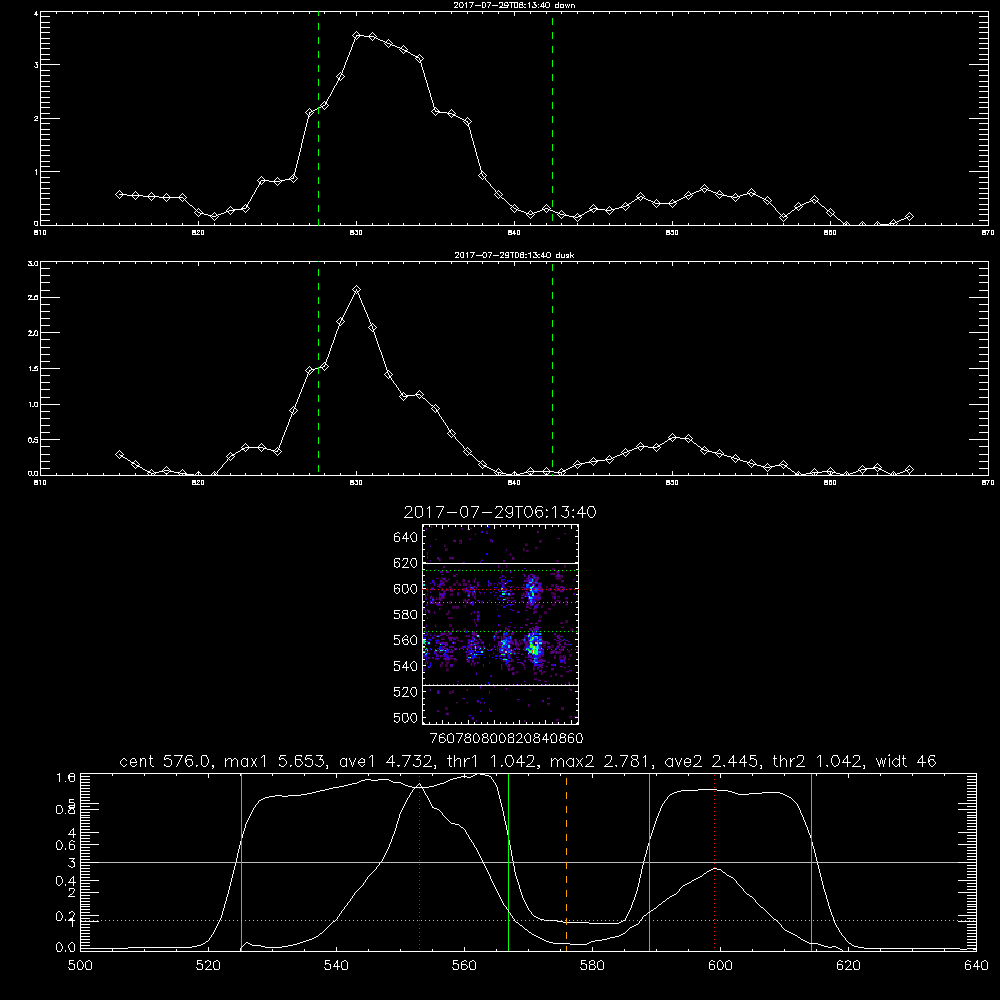Click the green vertical line near 567 in the bottom plot
Screen dimensions: 1000x1000
click(508, 862)
